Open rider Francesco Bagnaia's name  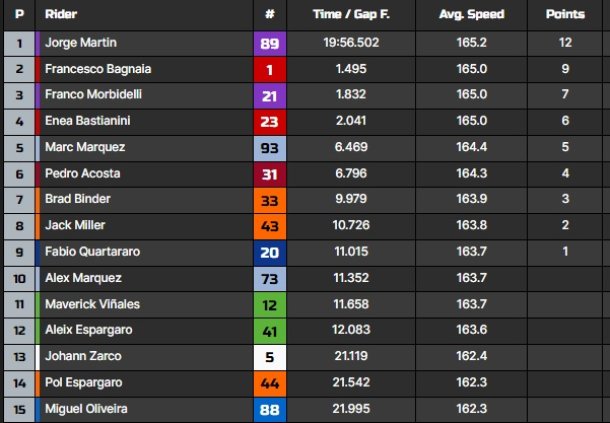tap(98, 69)
